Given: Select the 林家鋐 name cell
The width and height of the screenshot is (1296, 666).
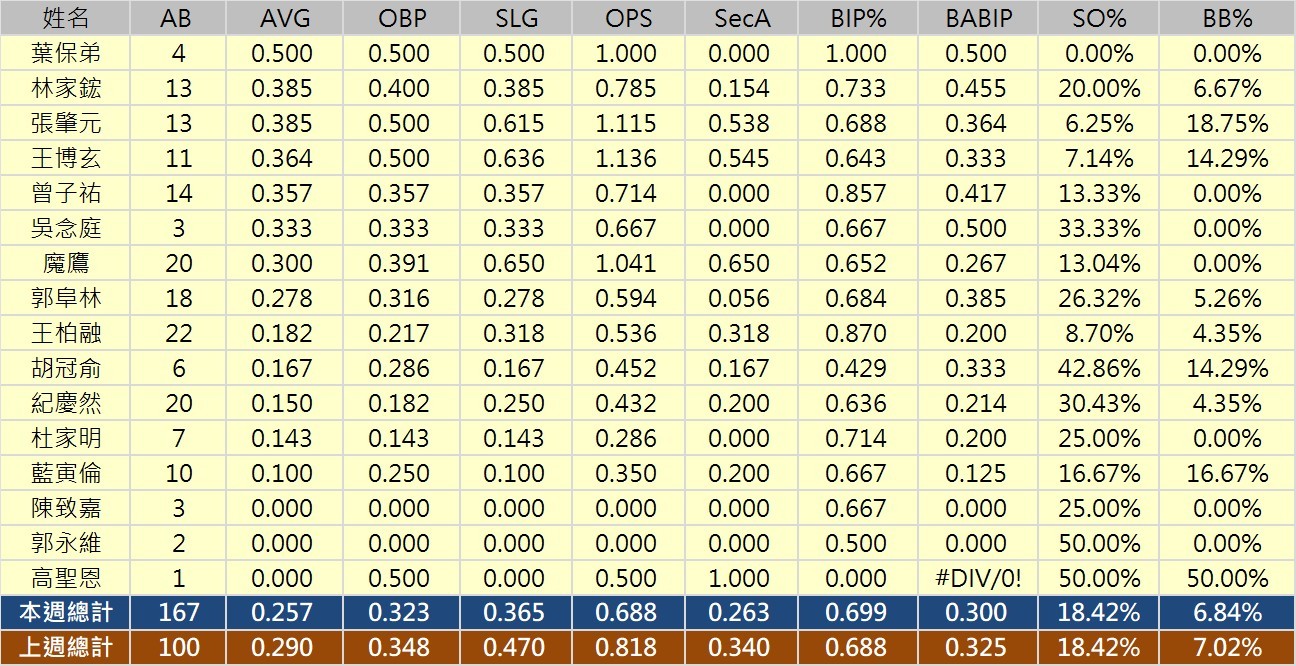Looking at the screenshot, I should point(66,88).
